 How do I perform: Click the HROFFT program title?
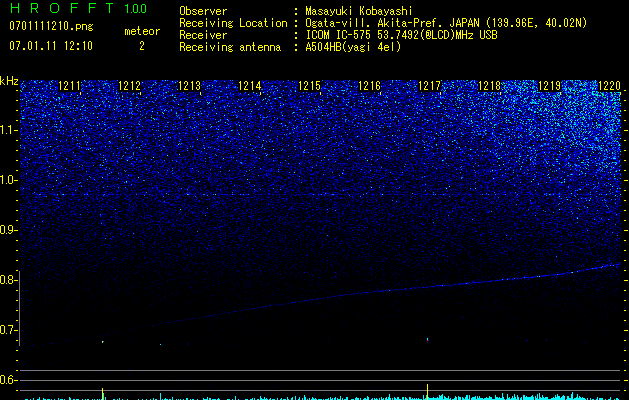pos(62,8)
